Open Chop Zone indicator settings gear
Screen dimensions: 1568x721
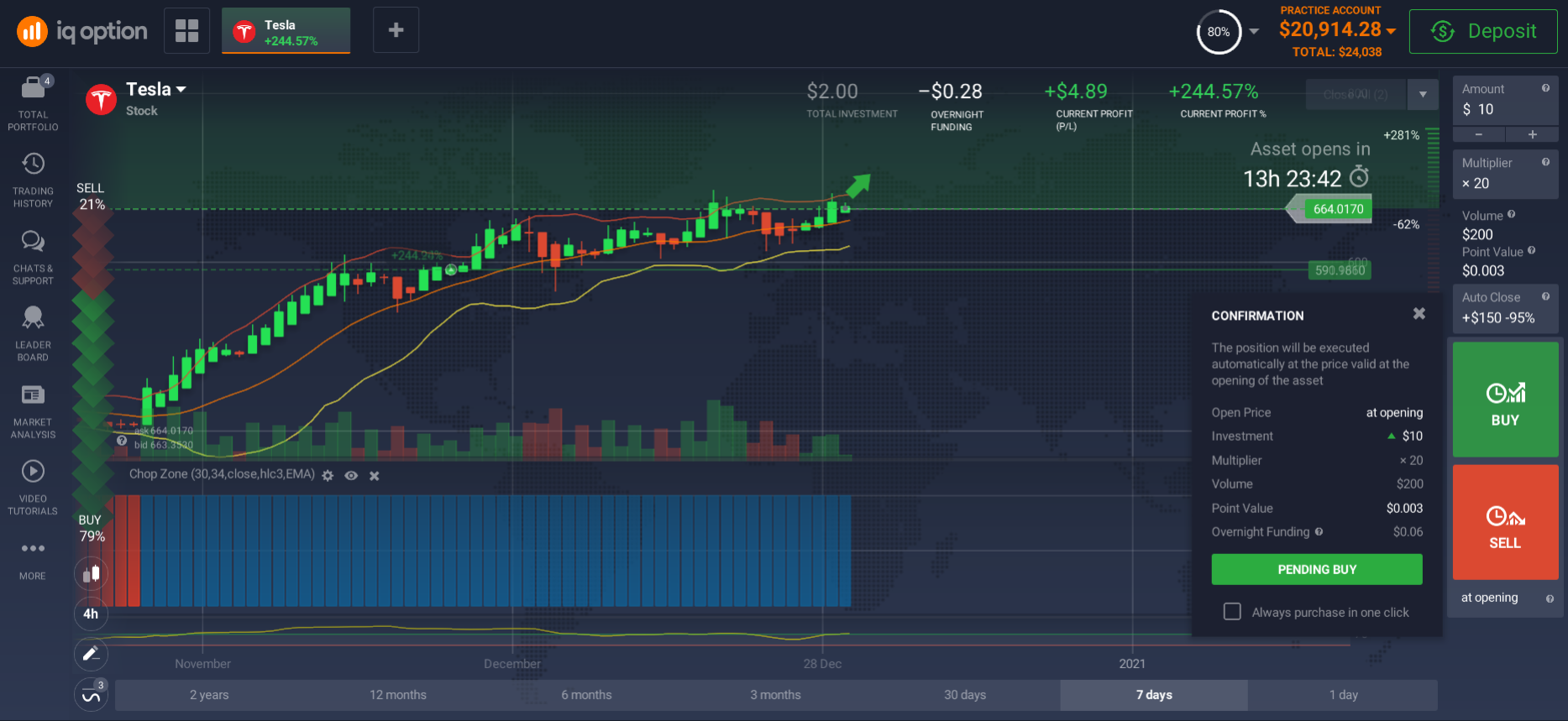(x=328, y=476)
